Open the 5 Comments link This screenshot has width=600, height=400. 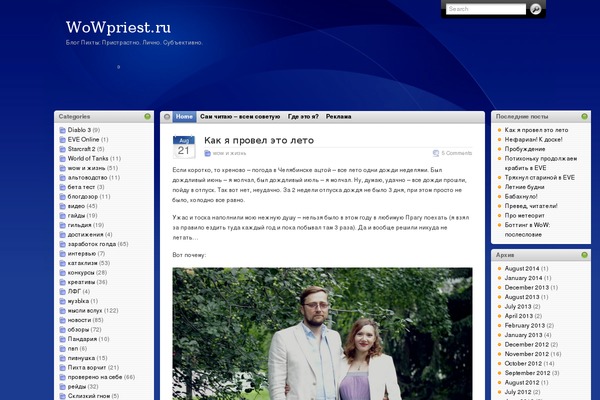[457, 153]
